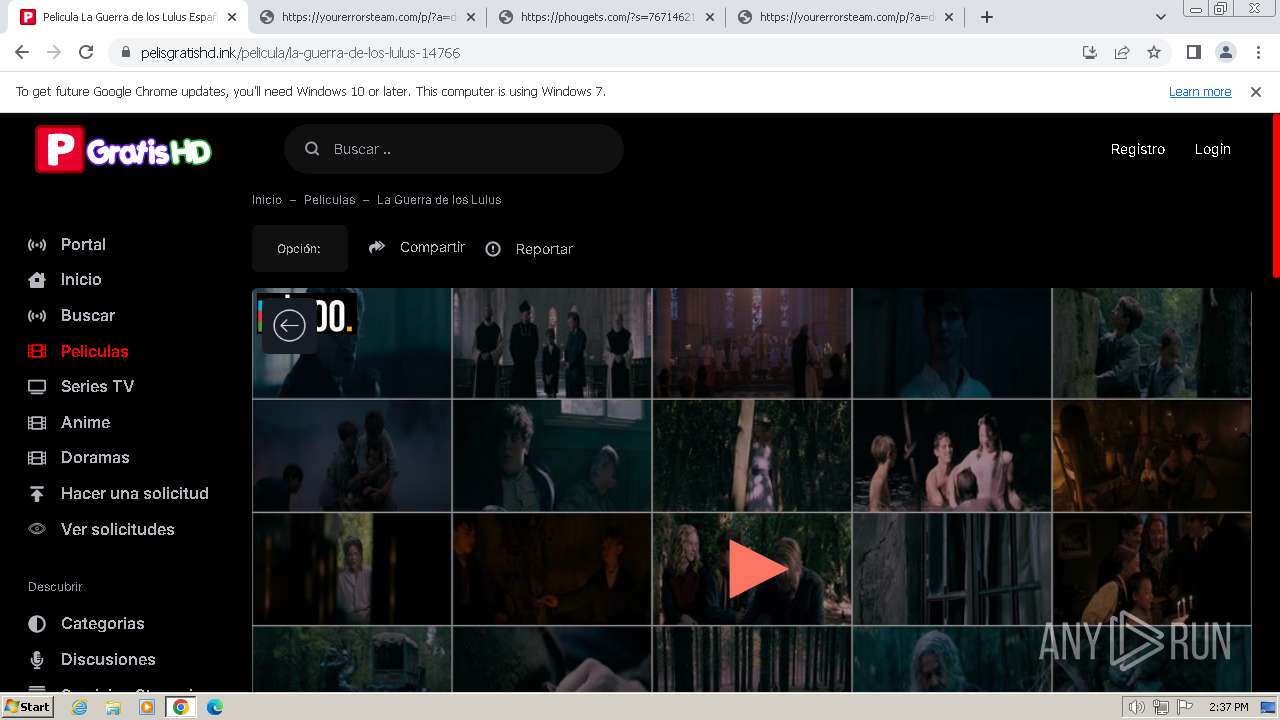Click the Buscar broadcast icon in sidebar

(x=37, y=316)
